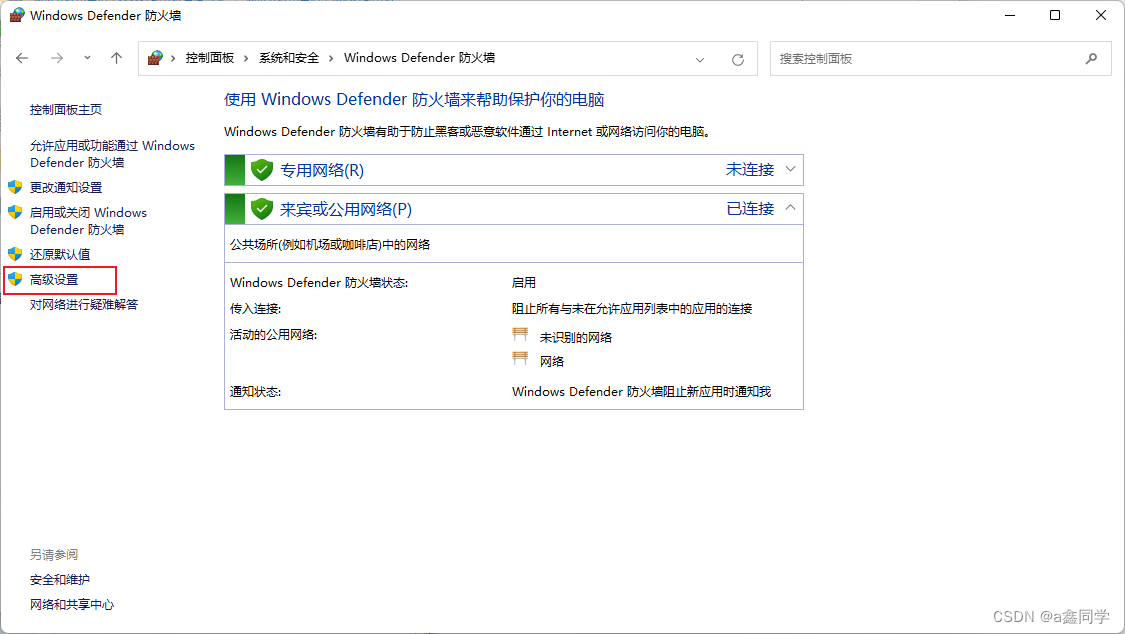The height and width of the screenshot is (634, 1125).
Task: Click bench icon beside 未识别的网络
Action: [x=520, y=334]
